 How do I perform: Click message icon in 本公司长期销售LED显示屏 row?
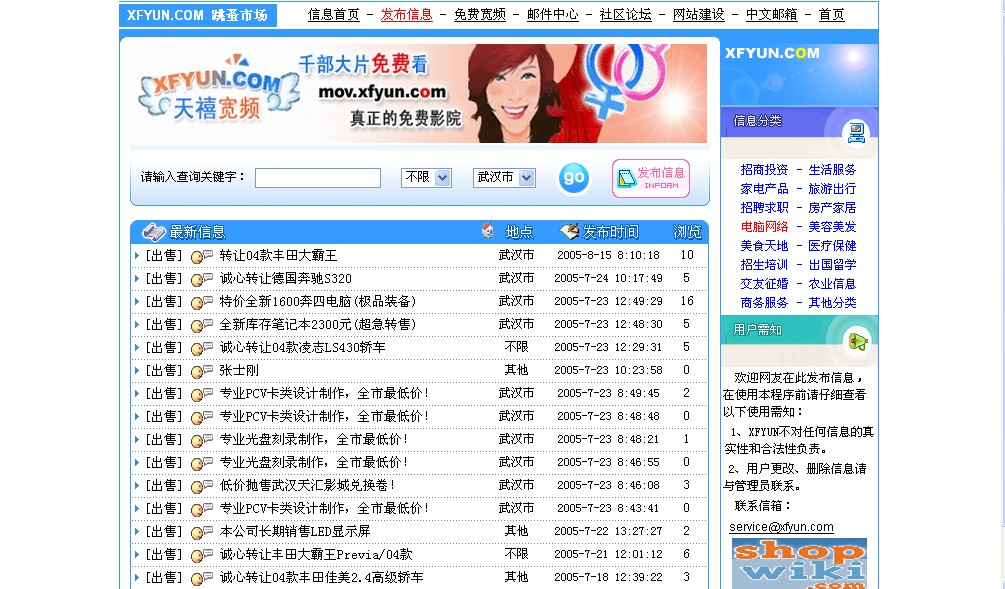202,533
